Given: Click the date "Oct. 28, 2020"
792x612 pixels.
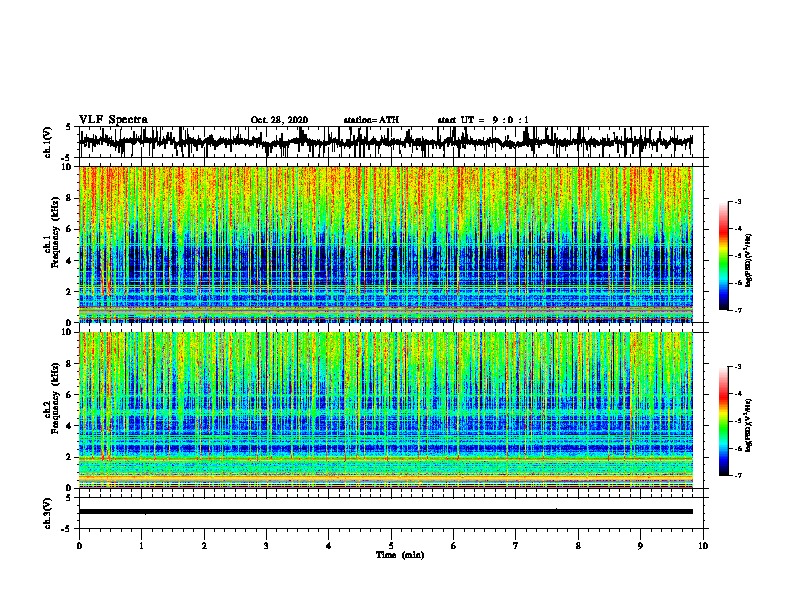Looking at the screenshot, I should click(279, 120).
